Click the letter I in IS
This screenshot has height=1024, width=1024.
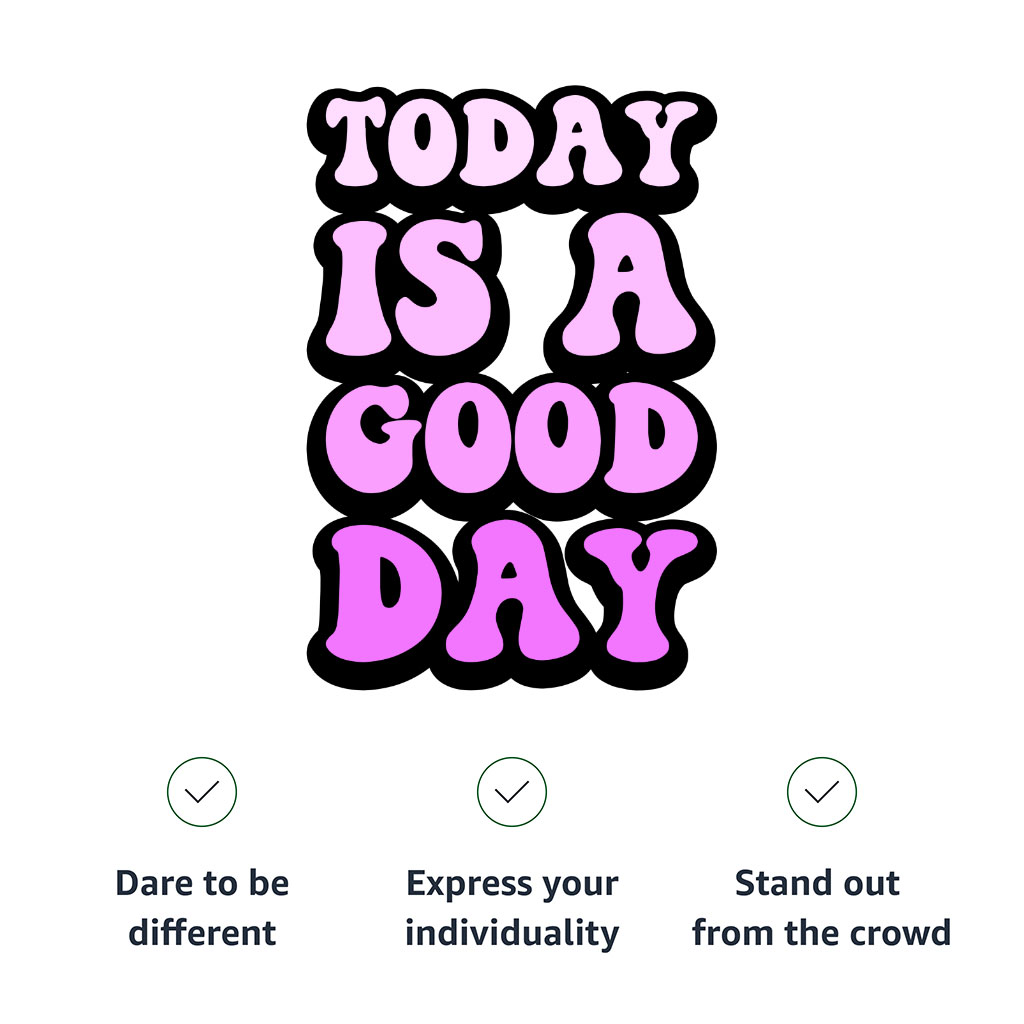350,291
